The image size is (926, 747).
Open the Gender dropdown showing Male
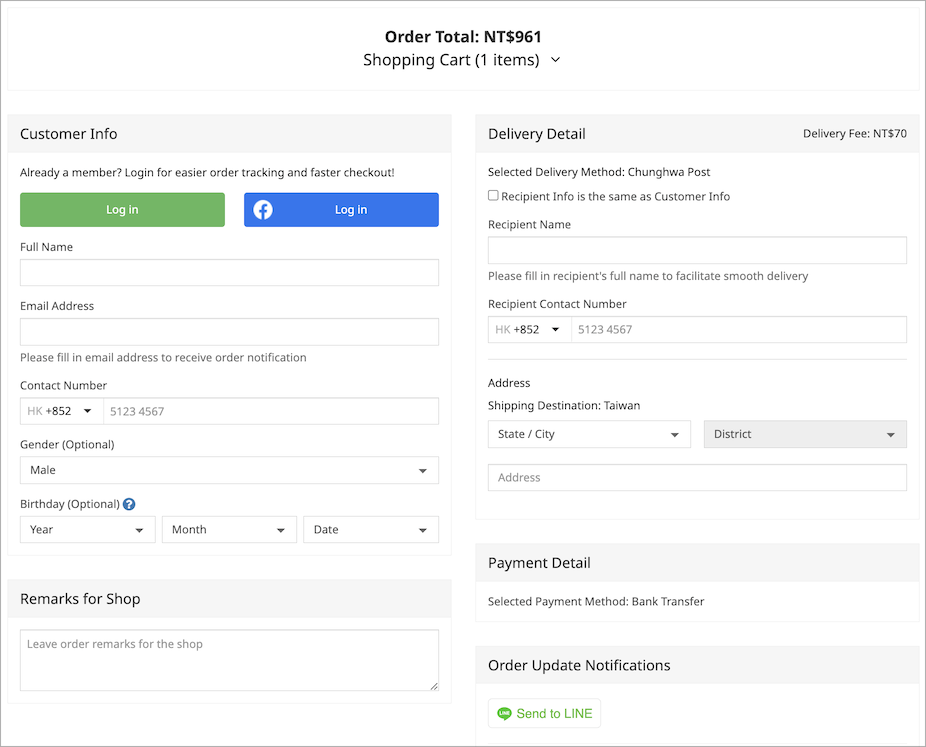pyautogui.click(x=229, y=470)
